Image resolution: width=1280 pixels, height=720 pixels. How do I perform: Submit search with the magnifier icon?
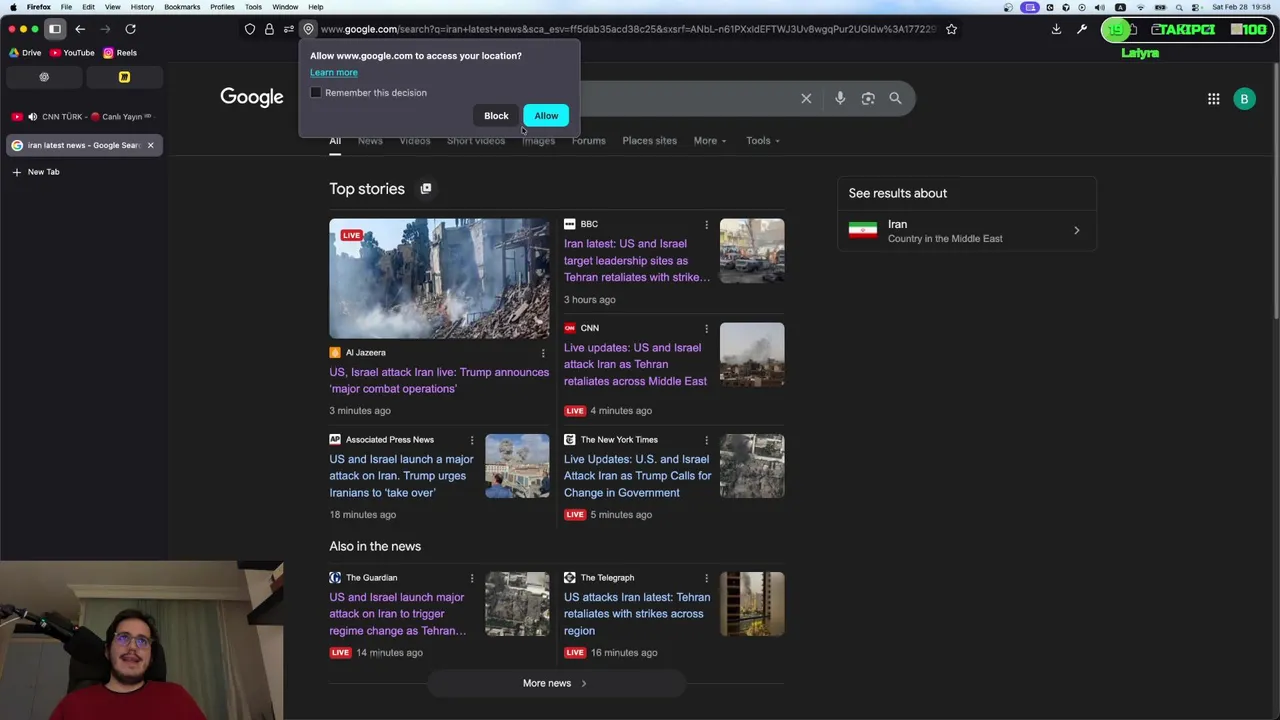895,98
